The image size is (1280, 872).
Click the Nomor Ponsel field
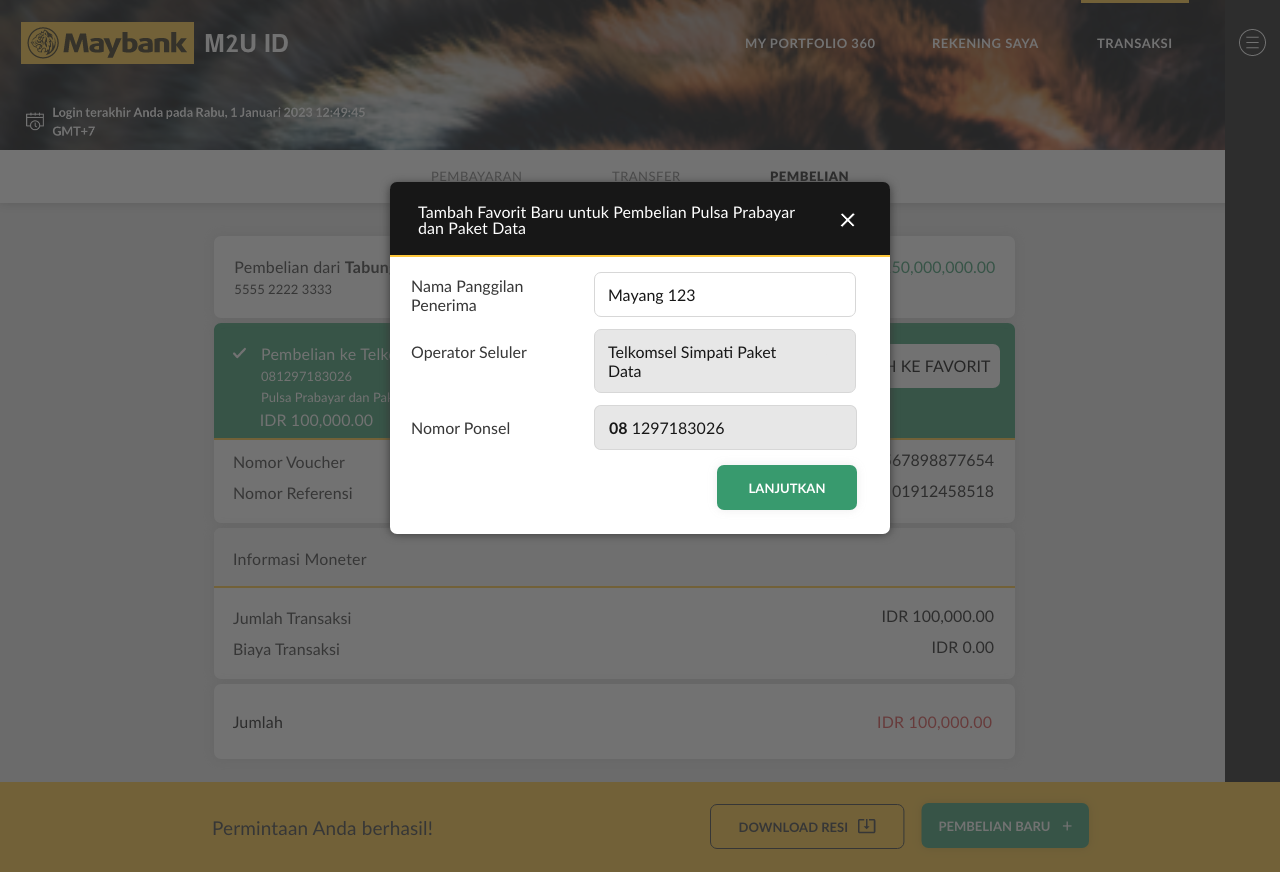coord(724,427)
